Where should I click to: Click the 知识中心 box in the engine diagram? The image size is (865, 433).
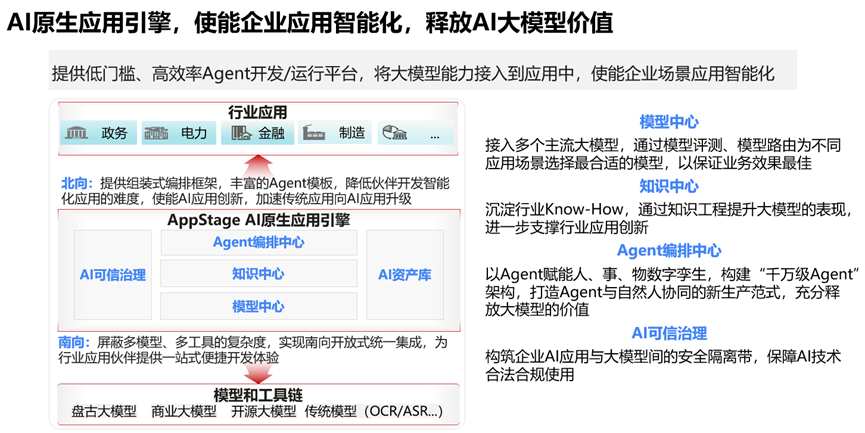[x=259, y=274]
